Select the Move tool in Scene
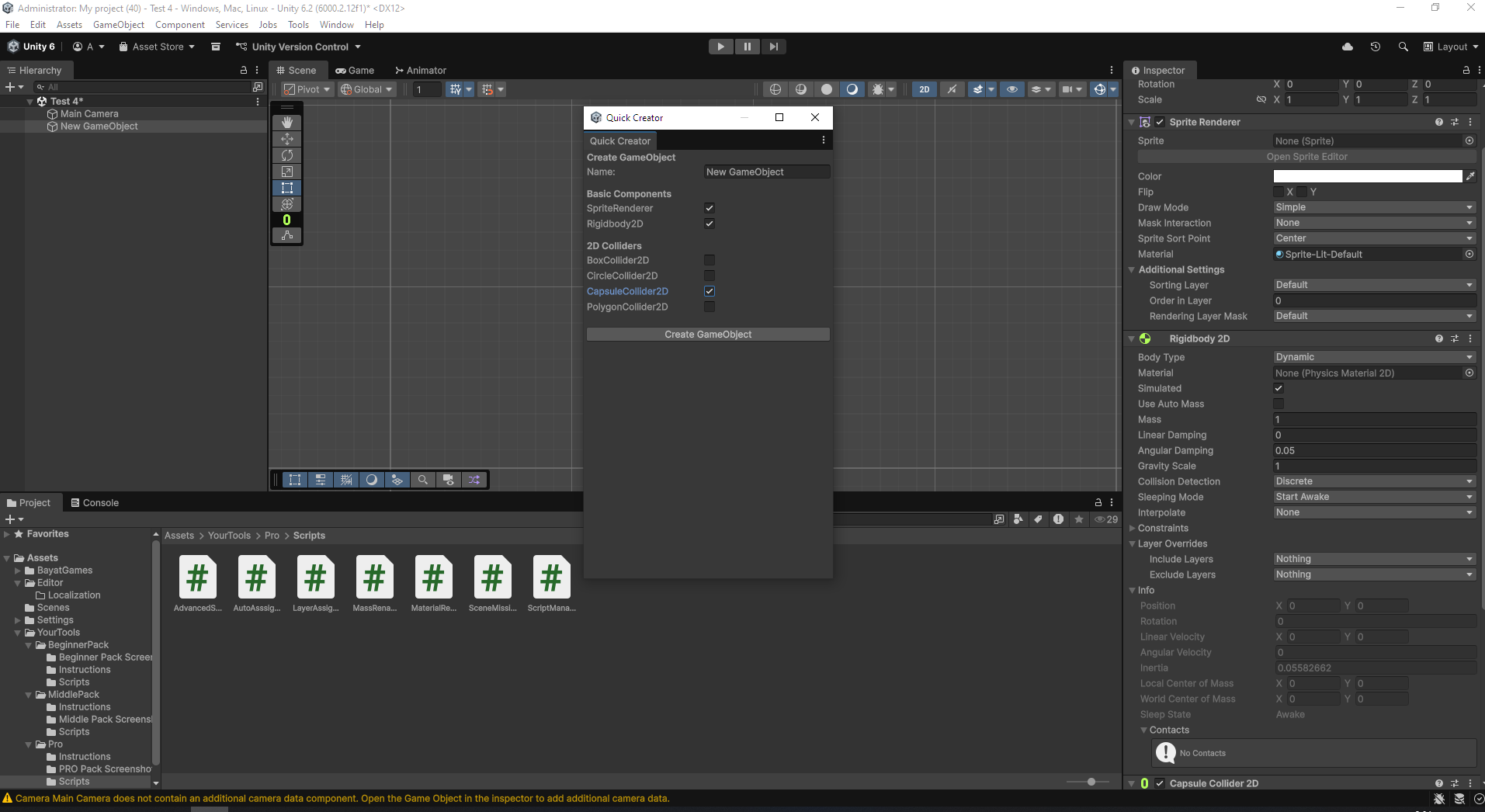Viewport: 1485px width, 812px height. click(287, 138)
